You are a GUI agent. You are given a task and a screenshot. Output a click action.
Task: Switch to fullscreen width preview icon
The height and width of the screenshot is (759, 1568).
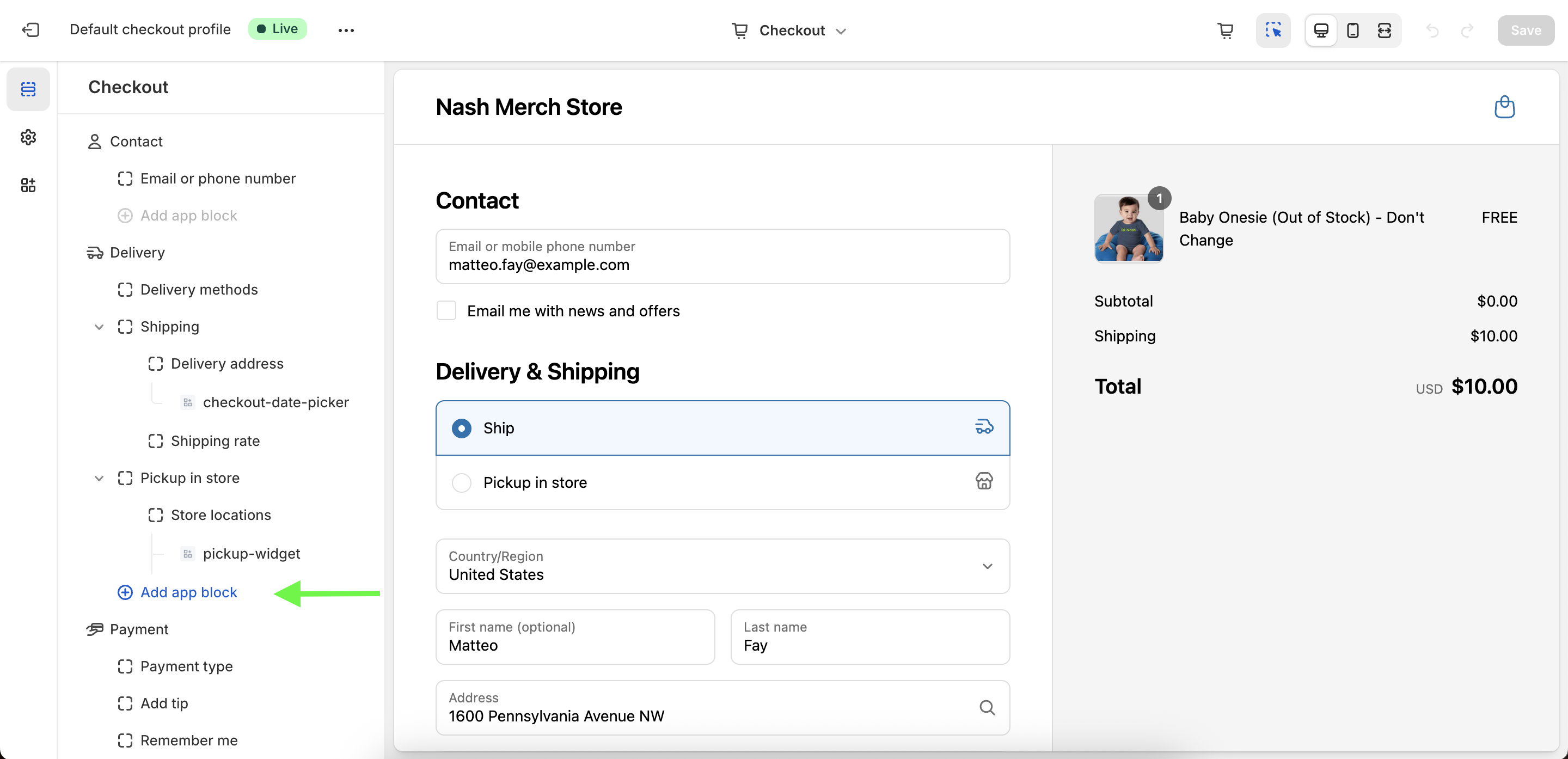(1384, 30)
